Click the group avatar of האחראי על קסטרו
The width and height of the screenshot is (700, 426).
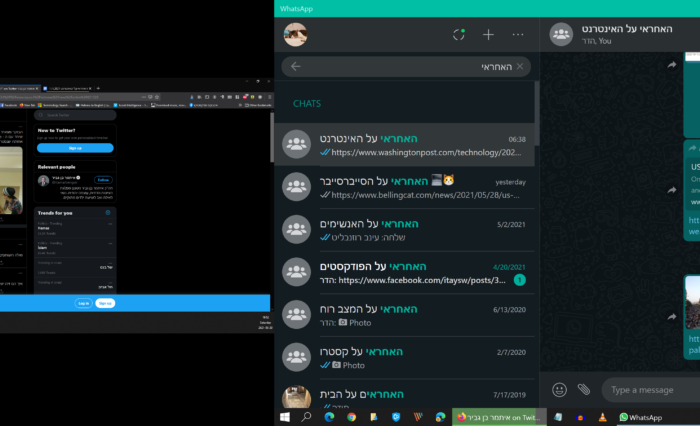[296, 357]
